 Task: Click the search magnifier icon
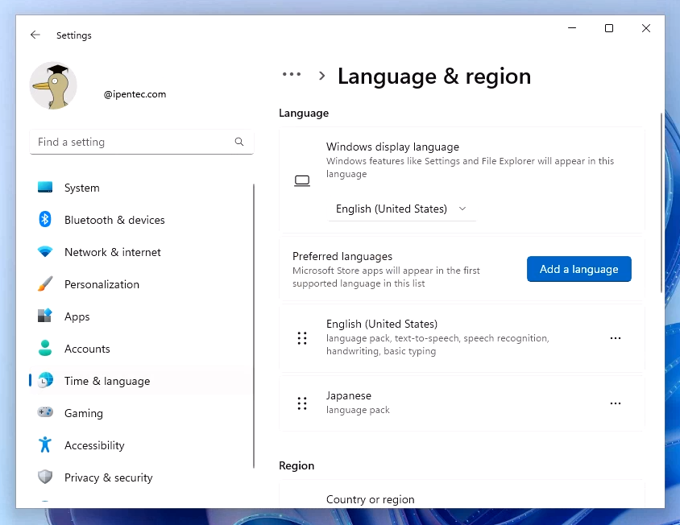(239, 142)
